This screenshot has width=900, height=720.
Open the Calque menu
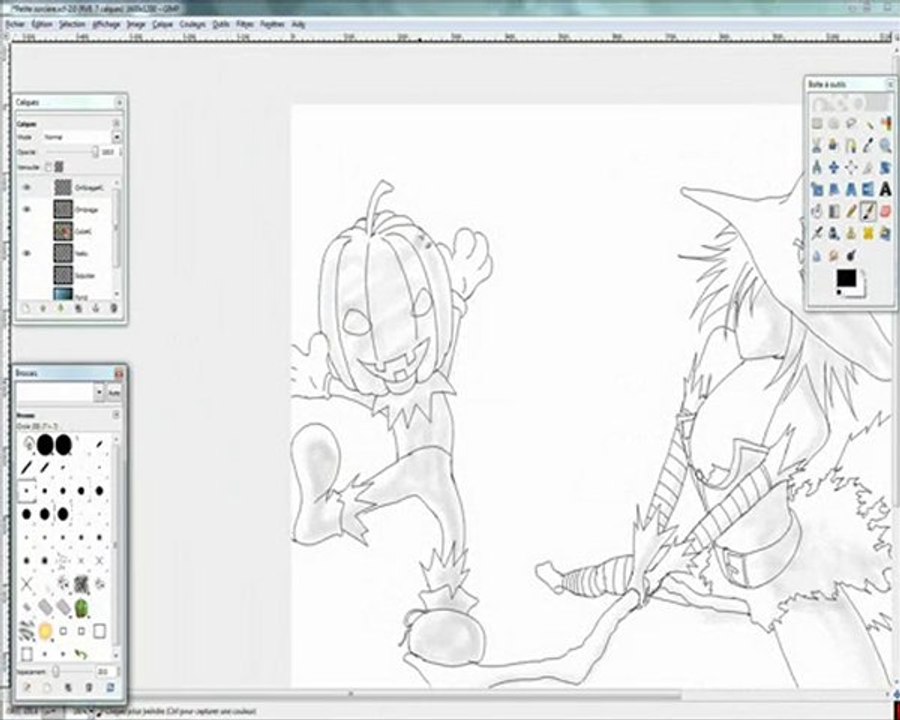162,24
